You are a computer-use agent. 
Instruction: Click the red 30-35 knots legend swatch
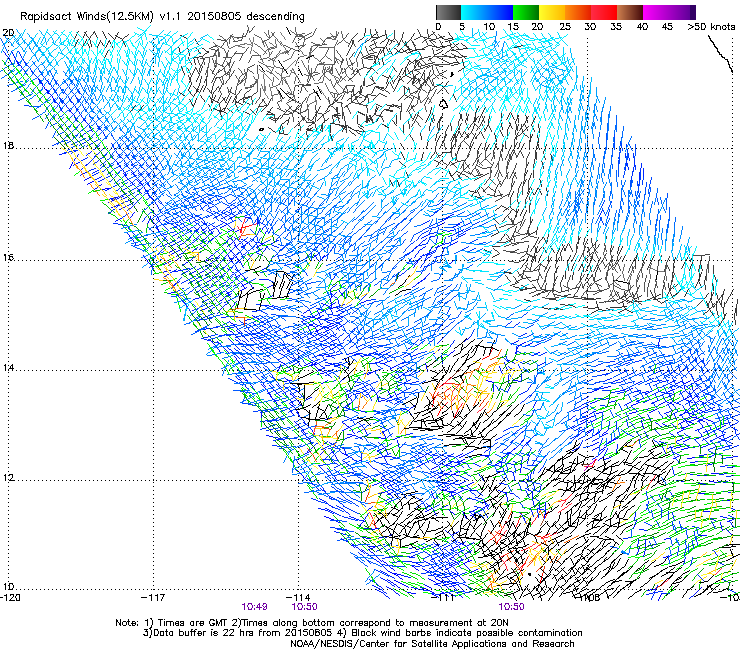pos(604,12)
